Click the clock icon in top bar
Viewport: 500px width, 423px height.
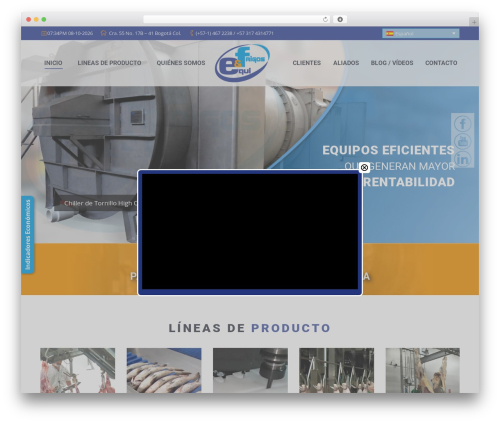tap(44, 33)
